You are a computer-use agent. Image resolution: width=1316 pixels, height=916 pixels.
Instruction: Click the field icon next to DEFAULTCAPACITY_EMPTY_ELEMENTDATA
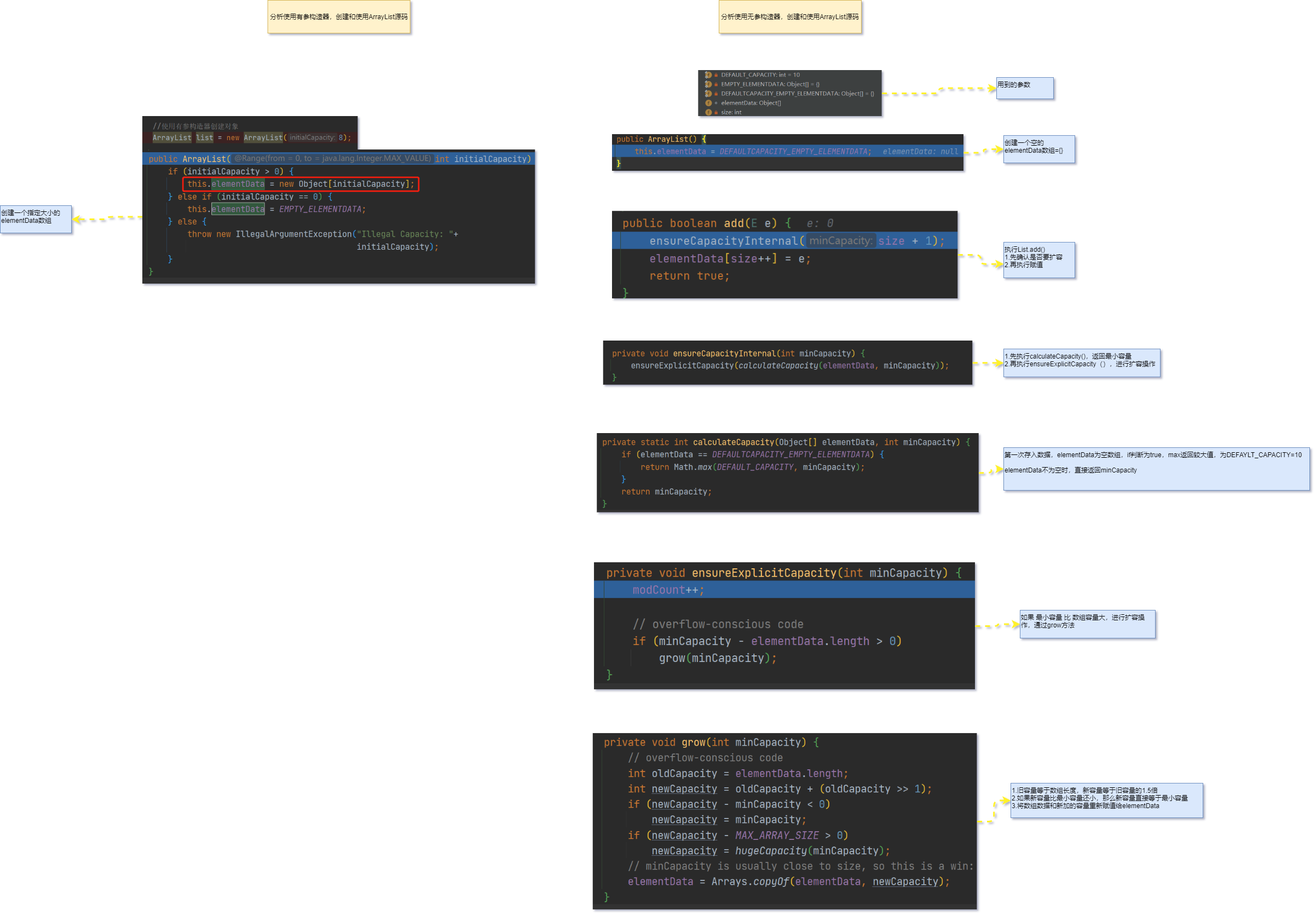[708, 94]
